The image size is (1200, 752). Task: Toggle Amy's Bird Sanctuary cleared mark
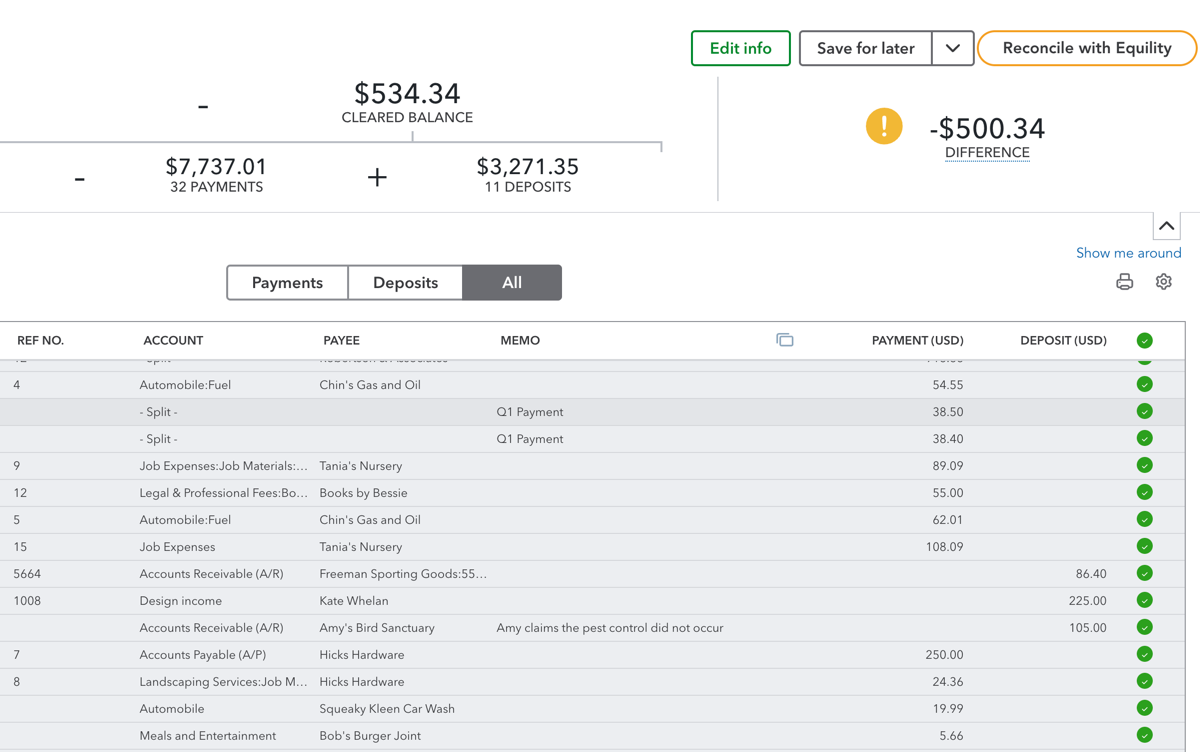[x=1144, y=628]
